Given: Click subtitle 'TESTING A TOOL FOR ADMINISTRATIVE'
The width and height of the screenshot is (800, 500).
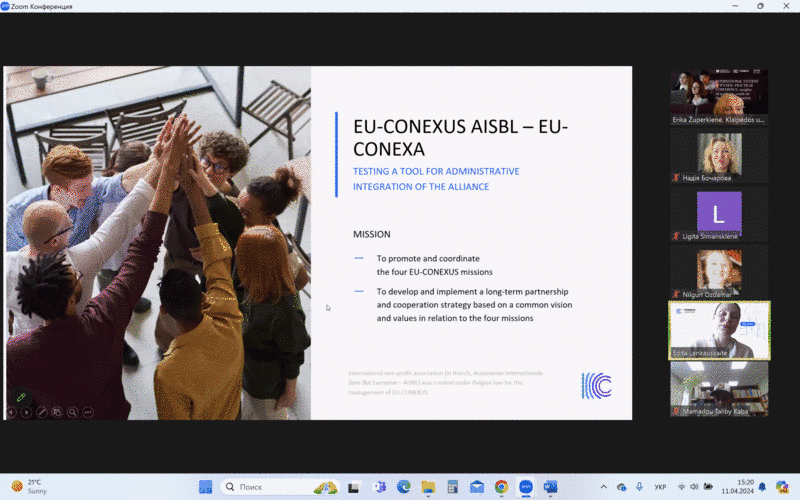Looking at the screenshot, I should click(x=436, y=171).
